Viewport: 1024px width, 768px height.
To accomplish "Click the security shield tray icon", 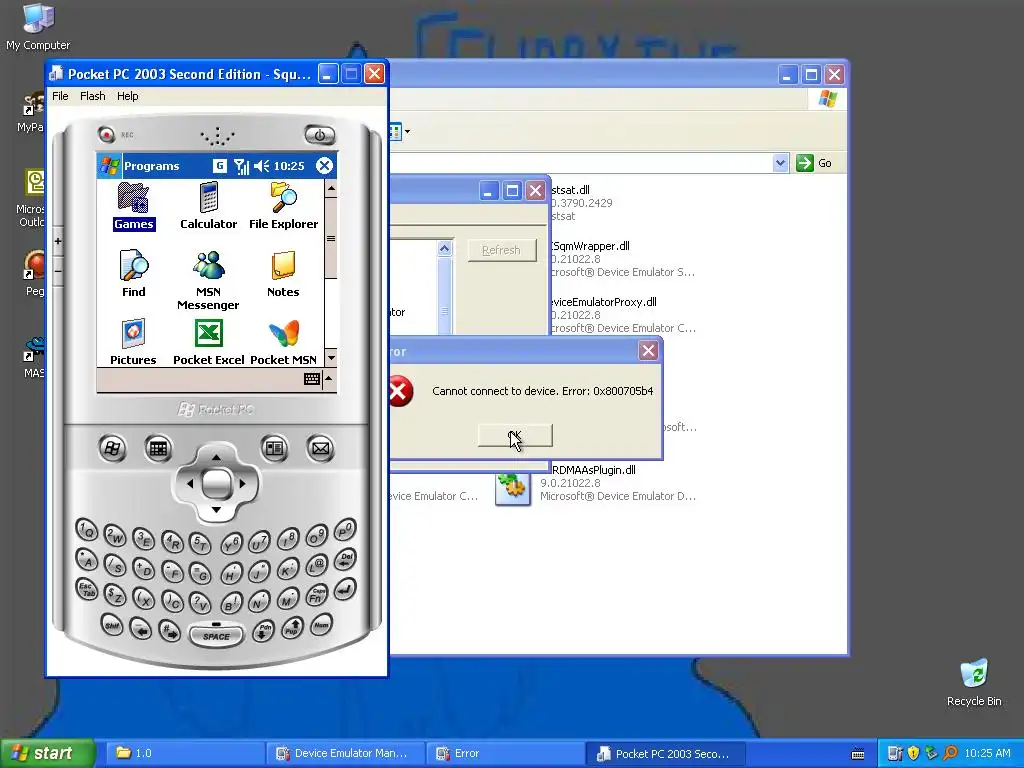I will click(914, 754).
